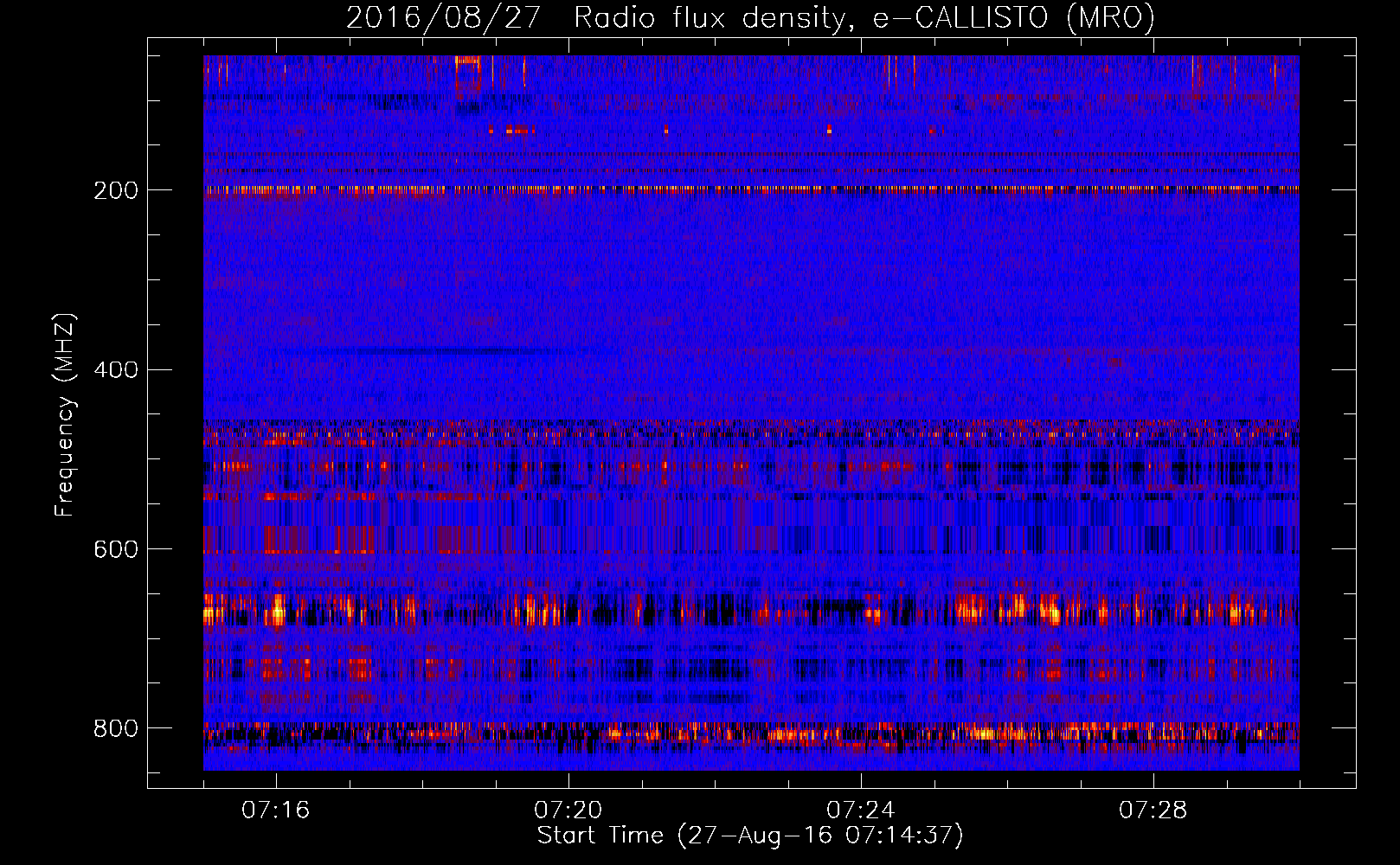This screenshot has width=1400, height=865.
Task: Click the 07:28 time tick label
Action: point(1153,810)
